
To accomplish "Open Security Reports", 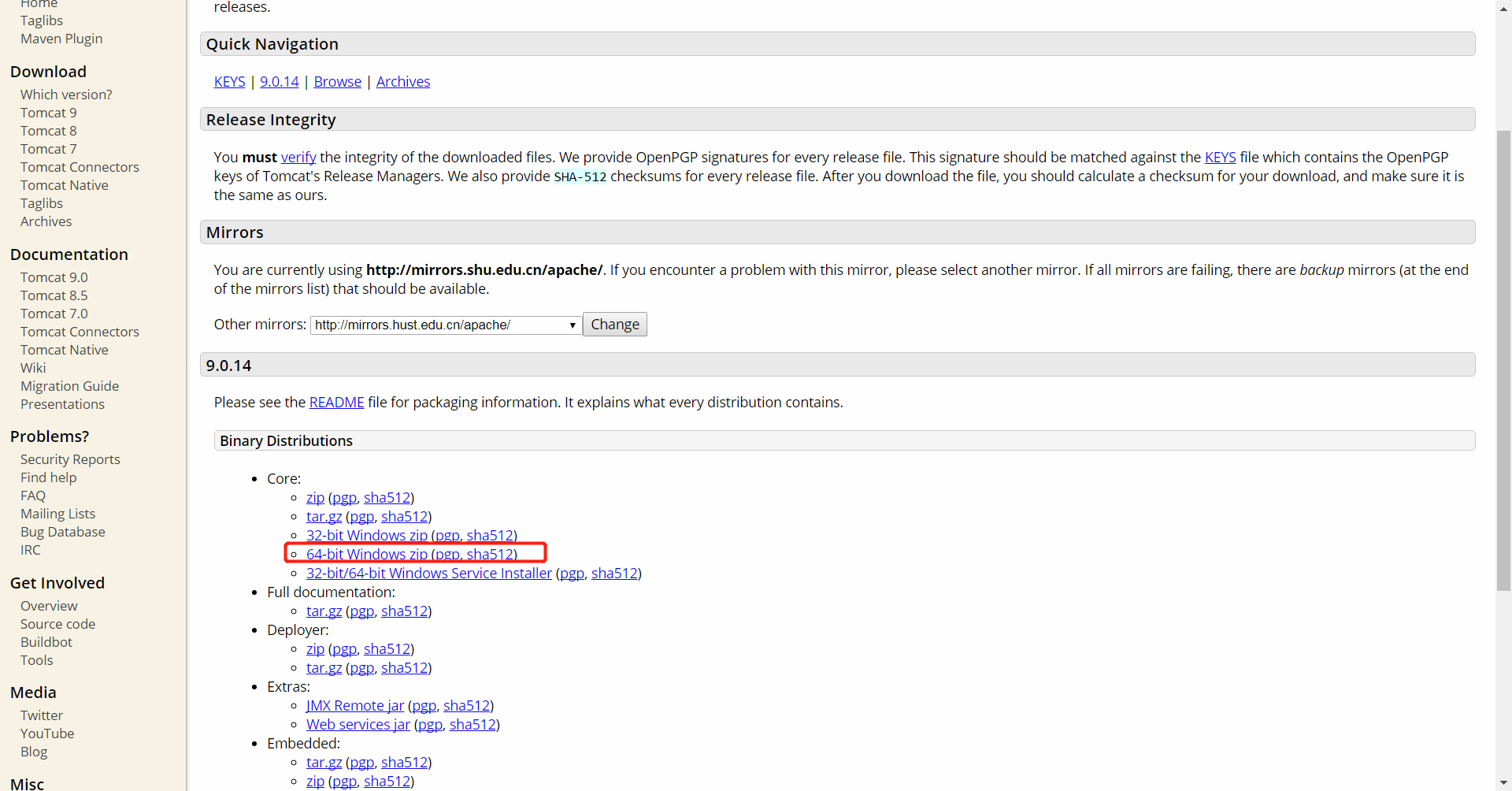I will [70, 459].
